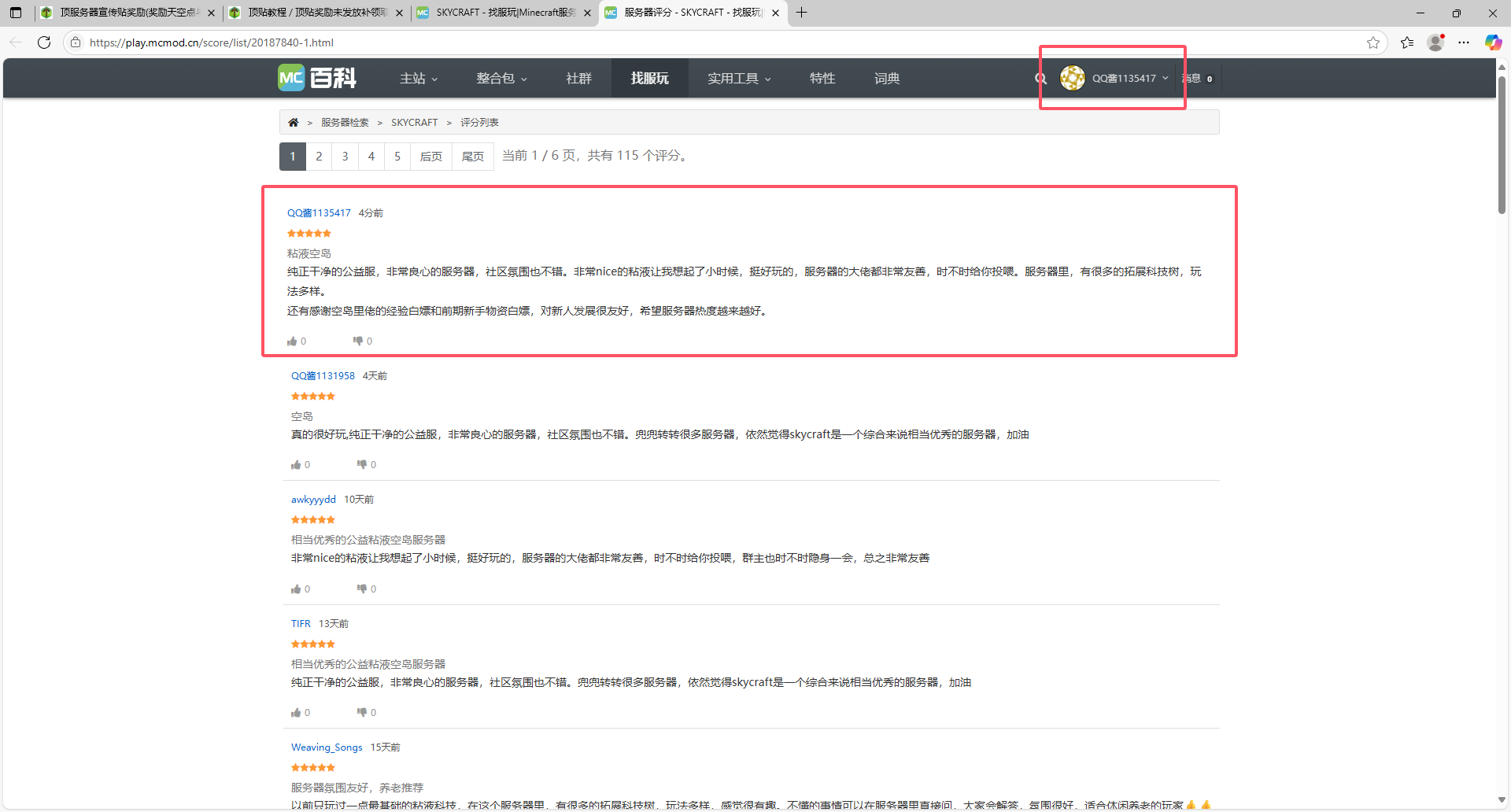Open reviewer Weaving_Songs profile link
1511x812 pixels.
pyautogui.click(x=327, y=747)
